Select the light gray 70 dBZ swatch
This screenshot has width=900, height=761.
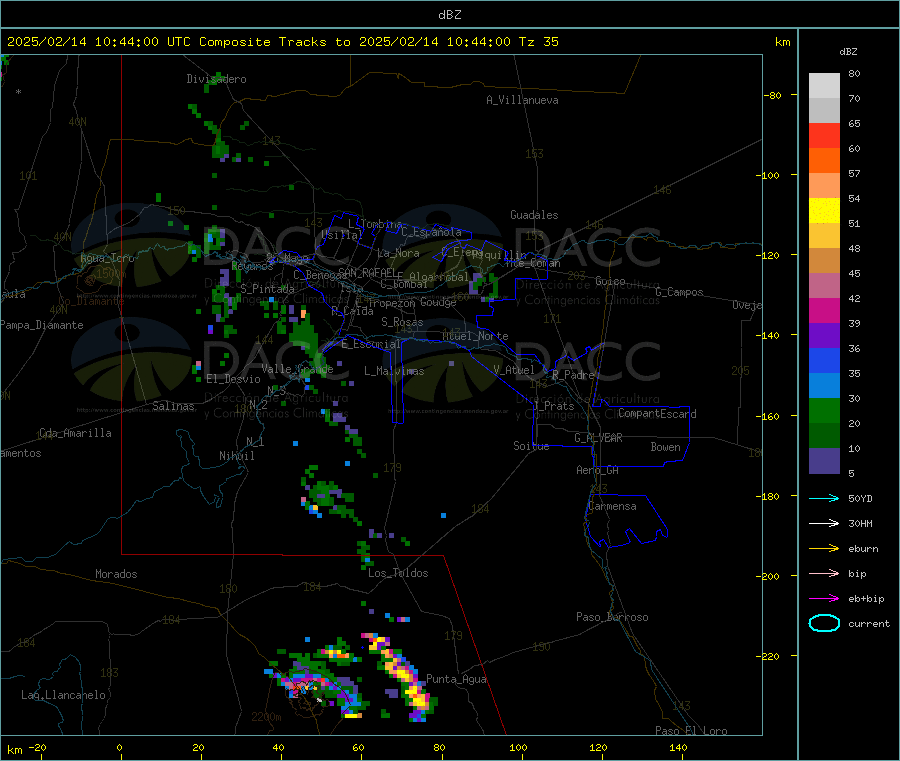(824, 86)
